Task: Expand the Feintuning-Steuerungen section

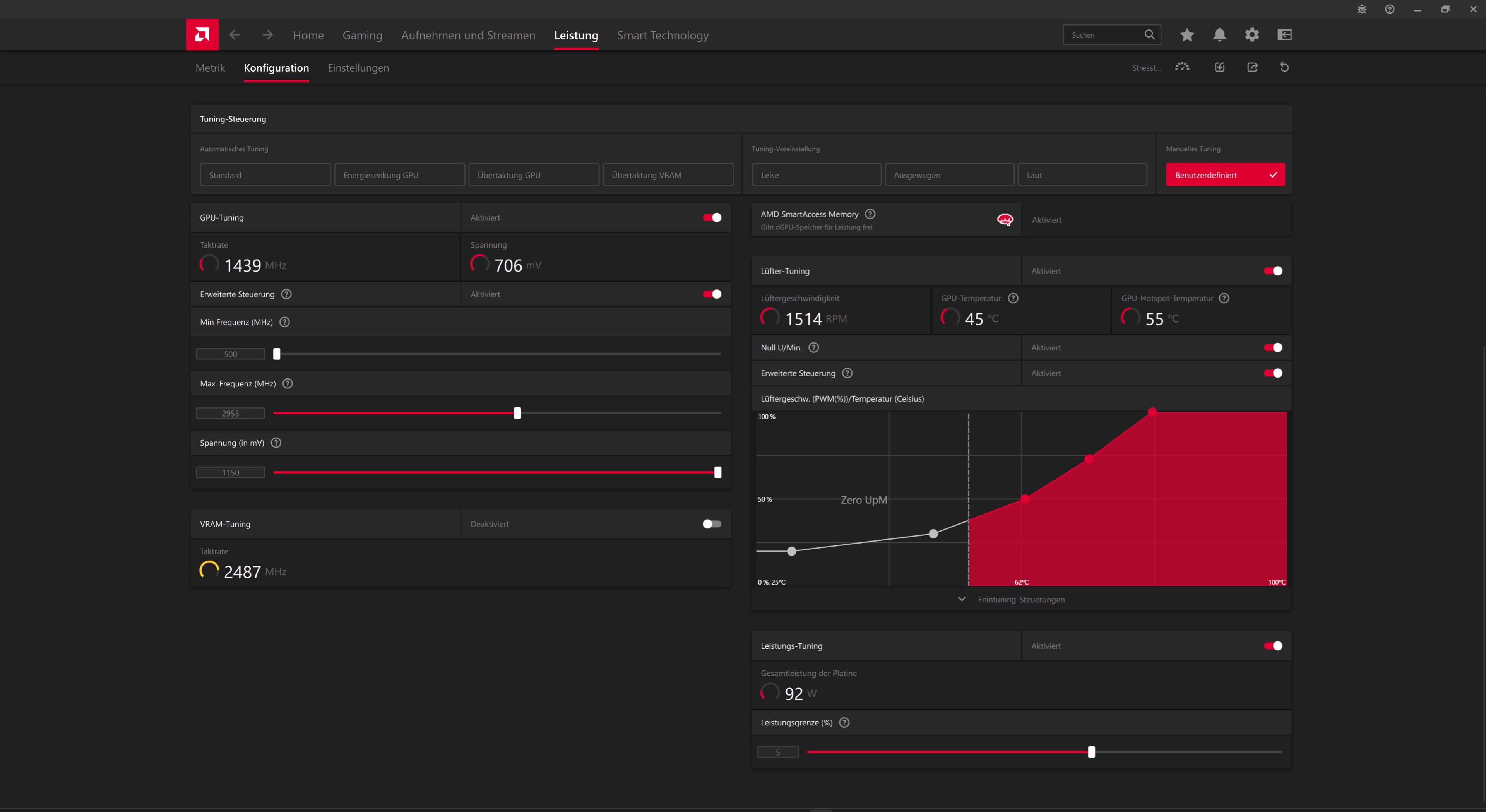Action: 1020,599
